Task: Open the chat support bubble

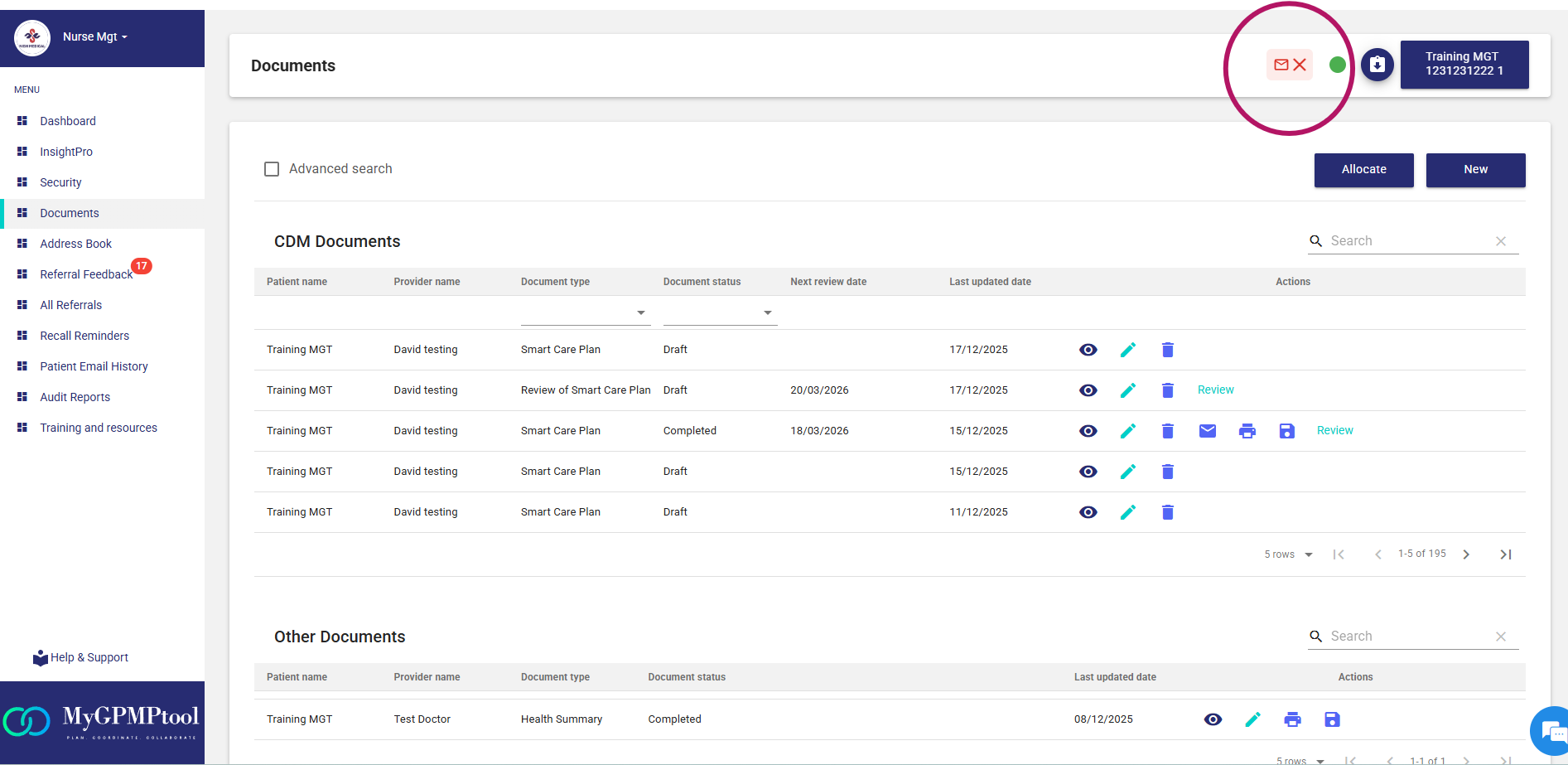Action: point(1549,732)
